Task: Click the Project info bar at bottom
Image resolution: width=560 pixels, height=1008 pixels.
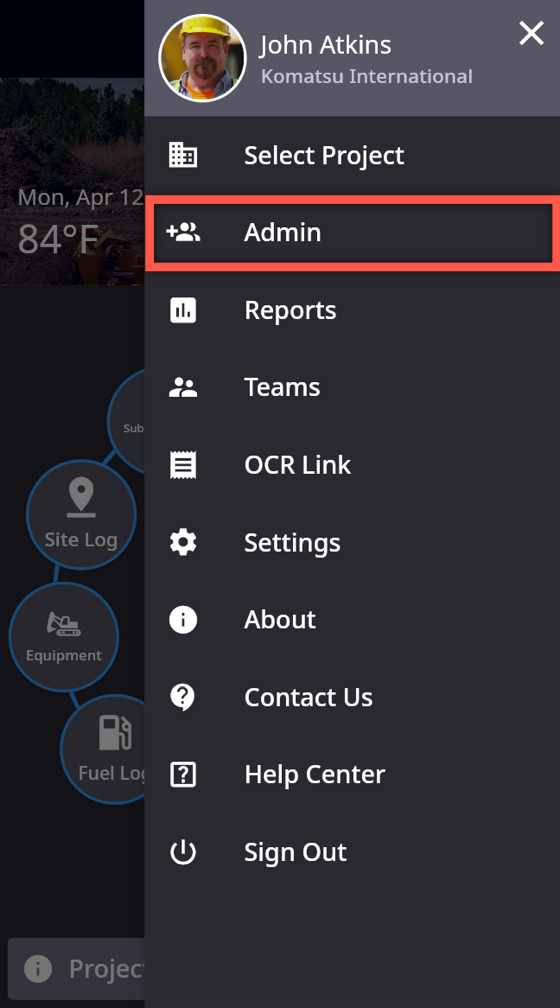Action: point(77,968)
